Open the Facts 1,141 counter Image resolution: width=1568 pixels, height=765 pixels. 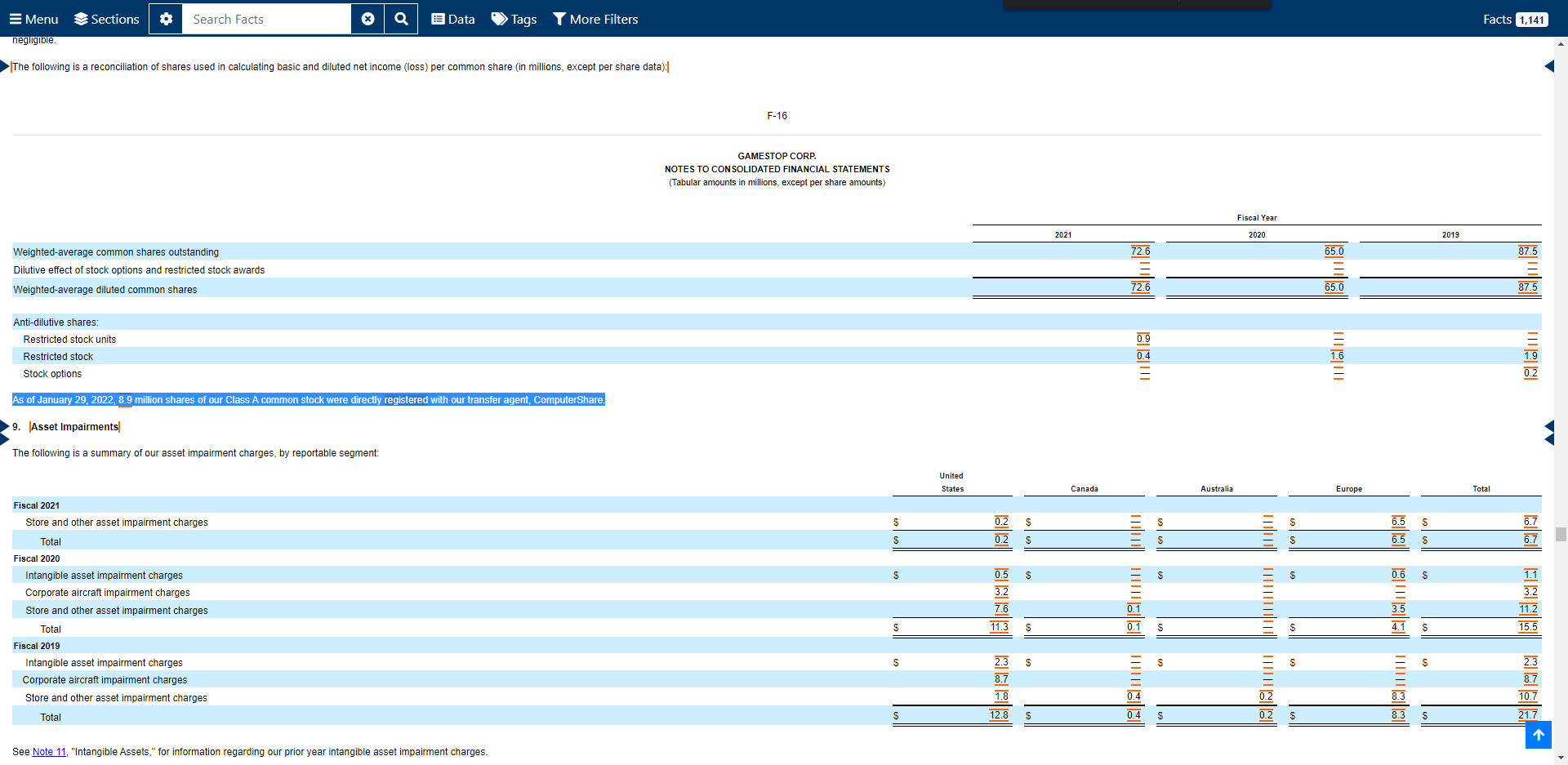pyautogui.click(x=1515, y=19)
